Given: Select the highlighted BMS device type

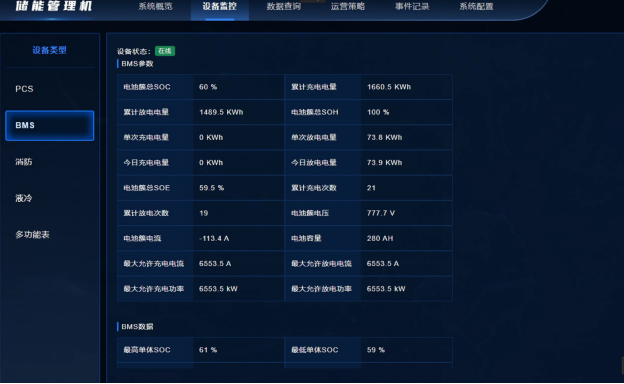Looking at the screenshot, I should click(x=49, y=125).
